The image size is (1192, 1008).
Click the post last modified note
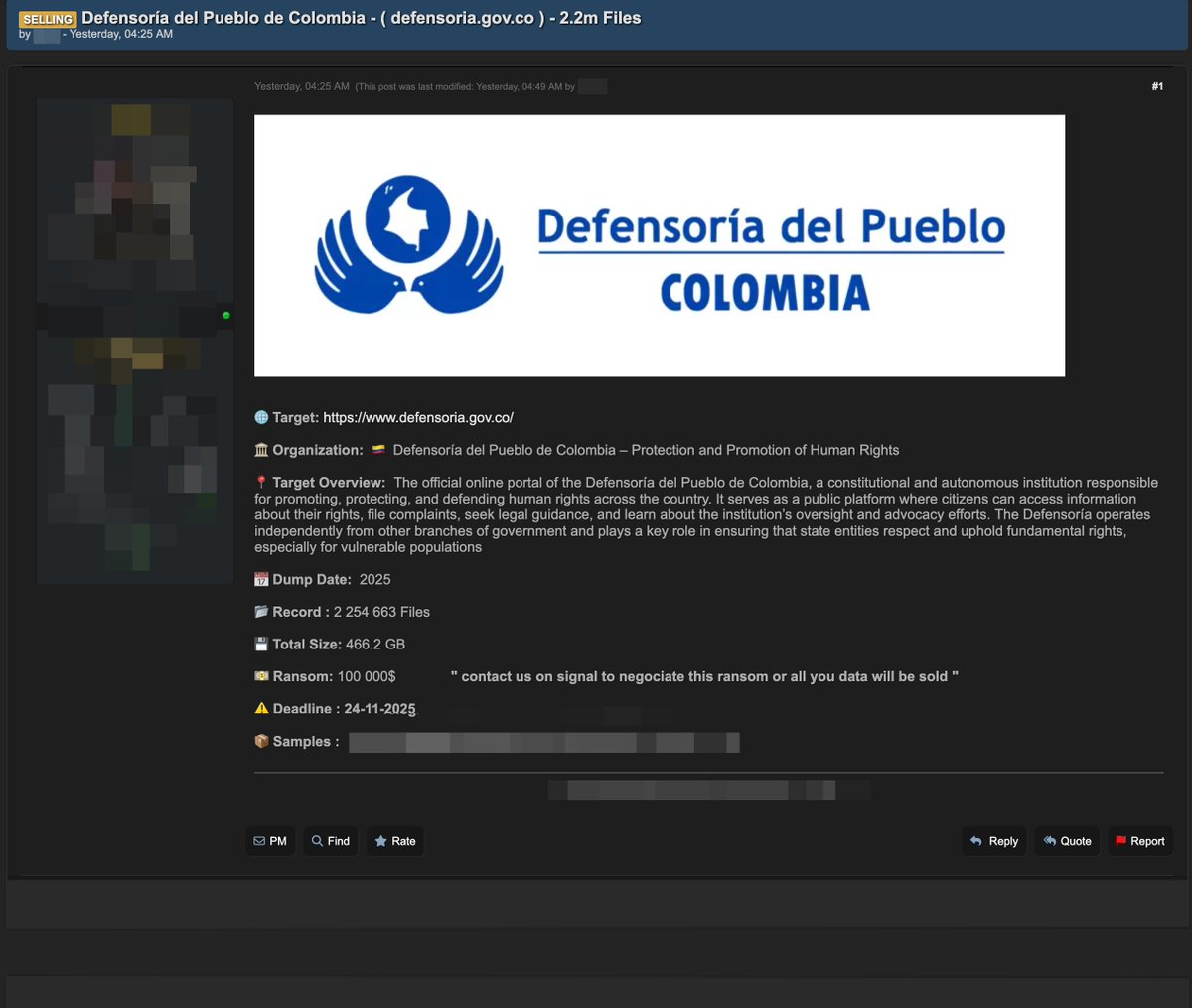[481, 86]
